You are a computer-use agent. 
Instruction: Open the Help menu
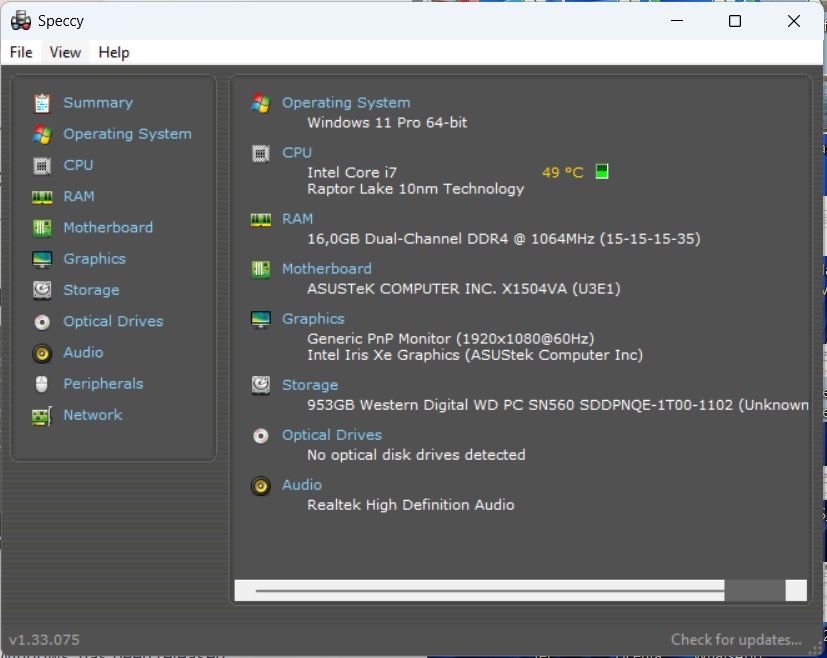(114, 52)
